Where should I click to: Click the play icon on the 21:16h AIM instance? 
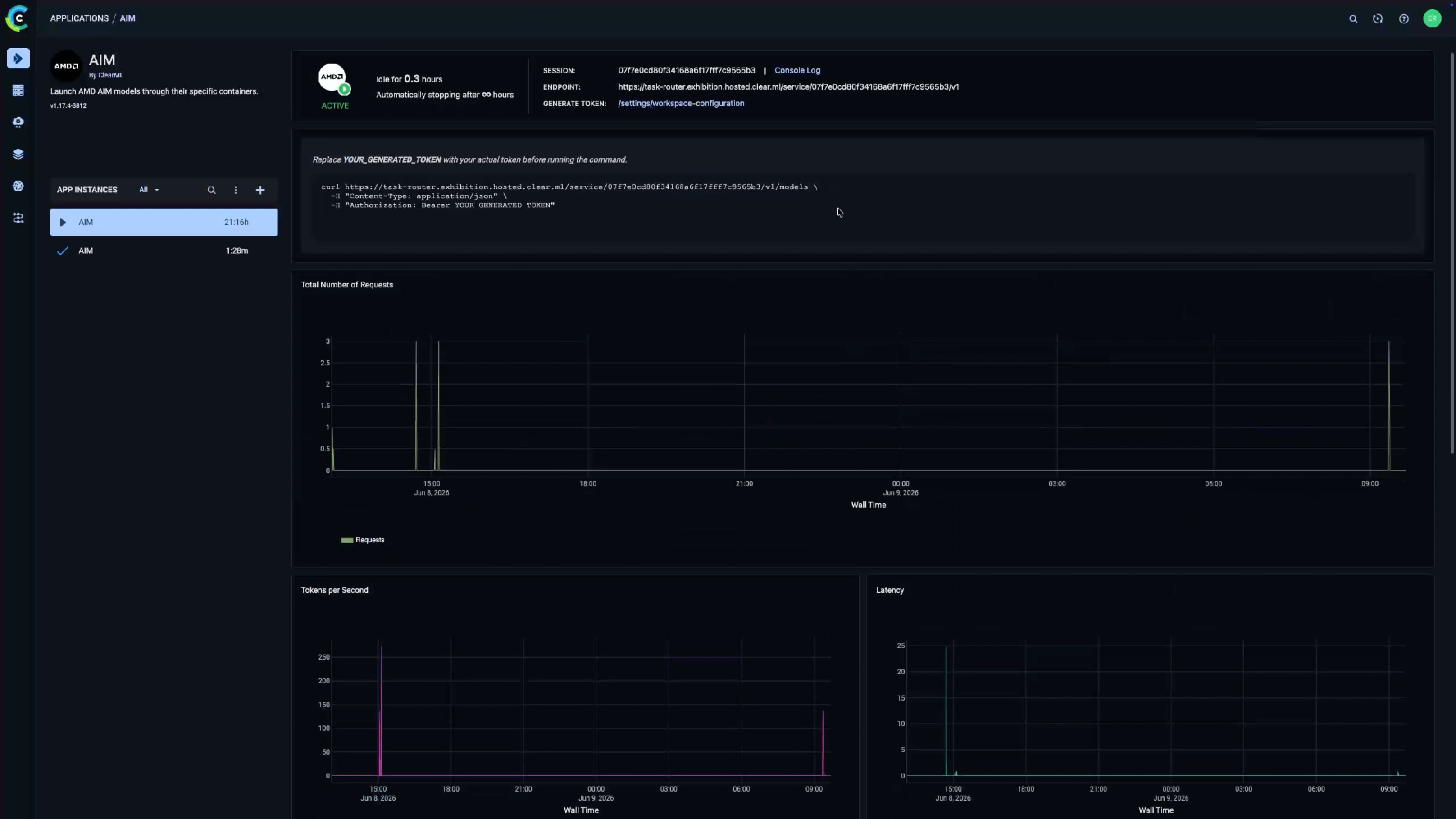62,222
